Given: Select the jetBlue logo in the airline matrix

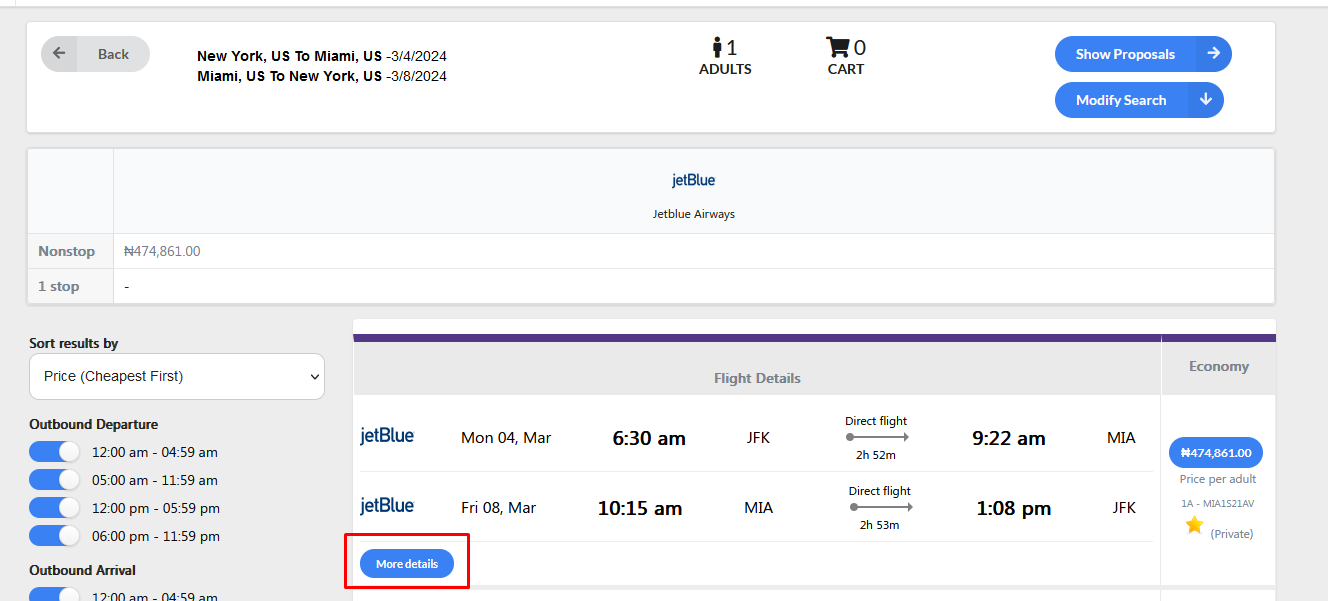Looking at the screenshot, I should tap(693, 180).
